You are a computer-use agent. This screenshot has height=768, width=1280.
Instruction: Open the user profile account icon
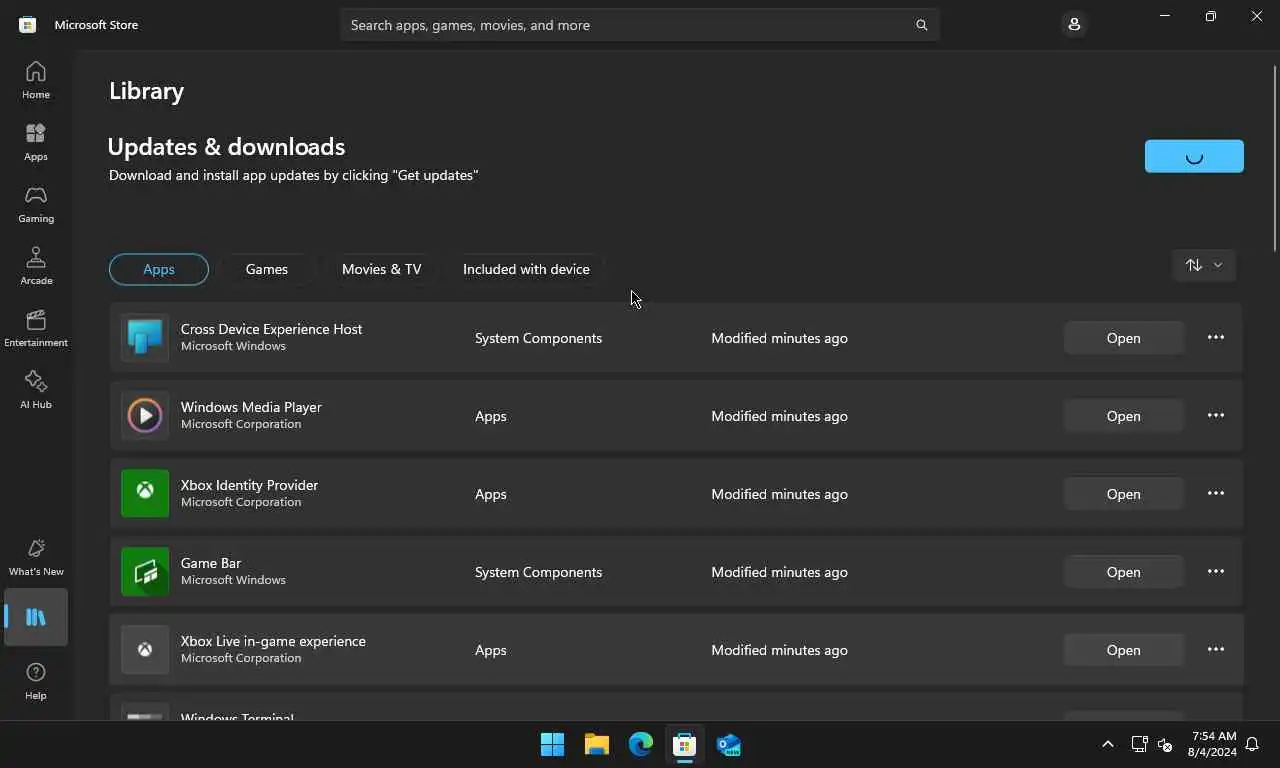pyautogui.click(x=1074, y=24)
